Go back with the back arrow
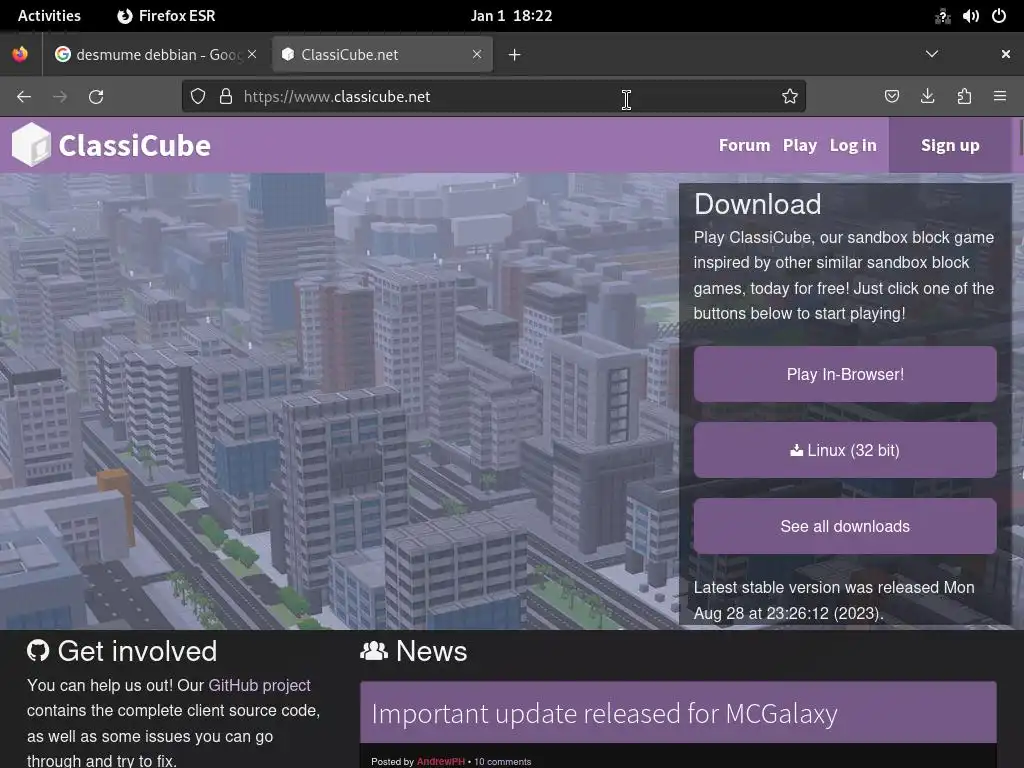This screenshot has height=768, width=1024. tap(24, 97)
